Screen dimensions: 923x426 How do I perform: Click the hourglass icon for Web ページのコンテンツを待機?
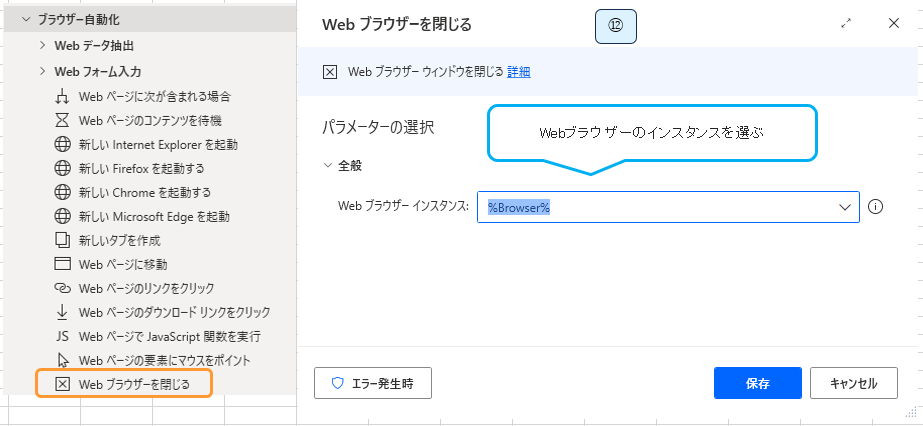pos(62,120)
